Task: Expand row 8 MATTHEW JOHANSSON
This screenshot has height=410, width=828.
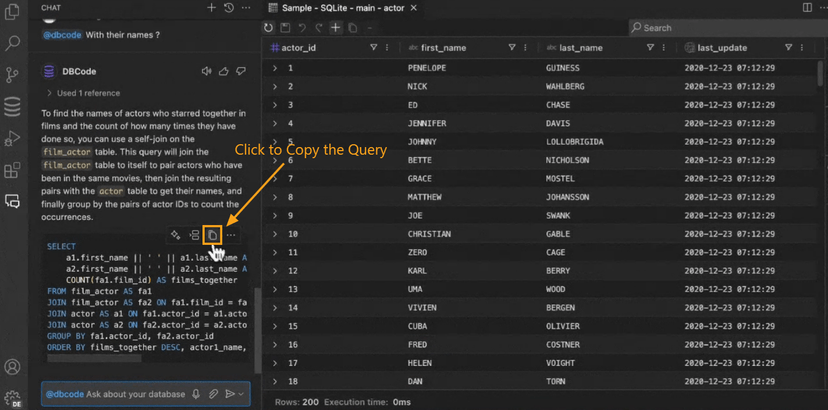Action: tap(275, 197)
